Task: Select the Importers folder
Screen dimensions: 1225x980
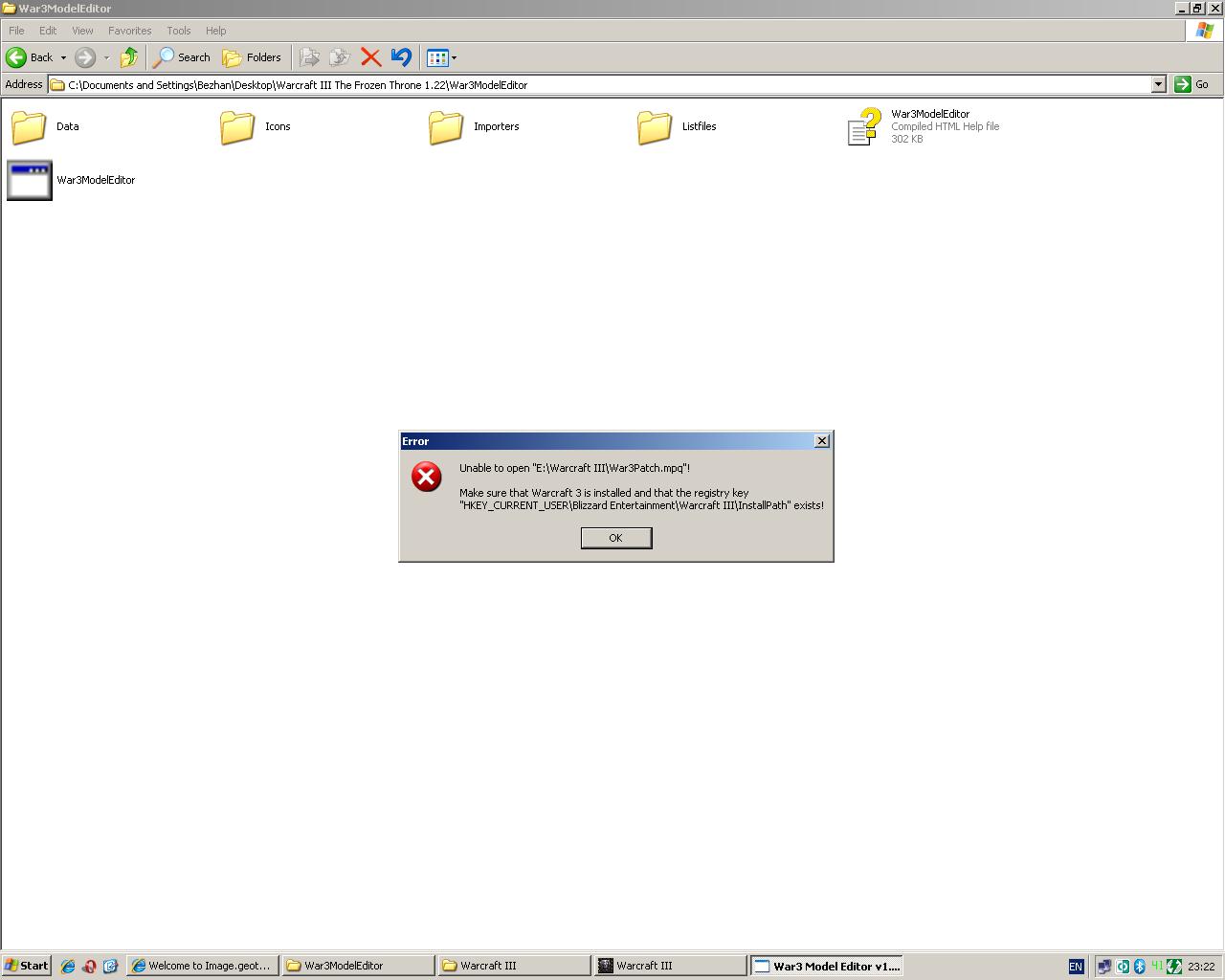Action: point(447,126)
